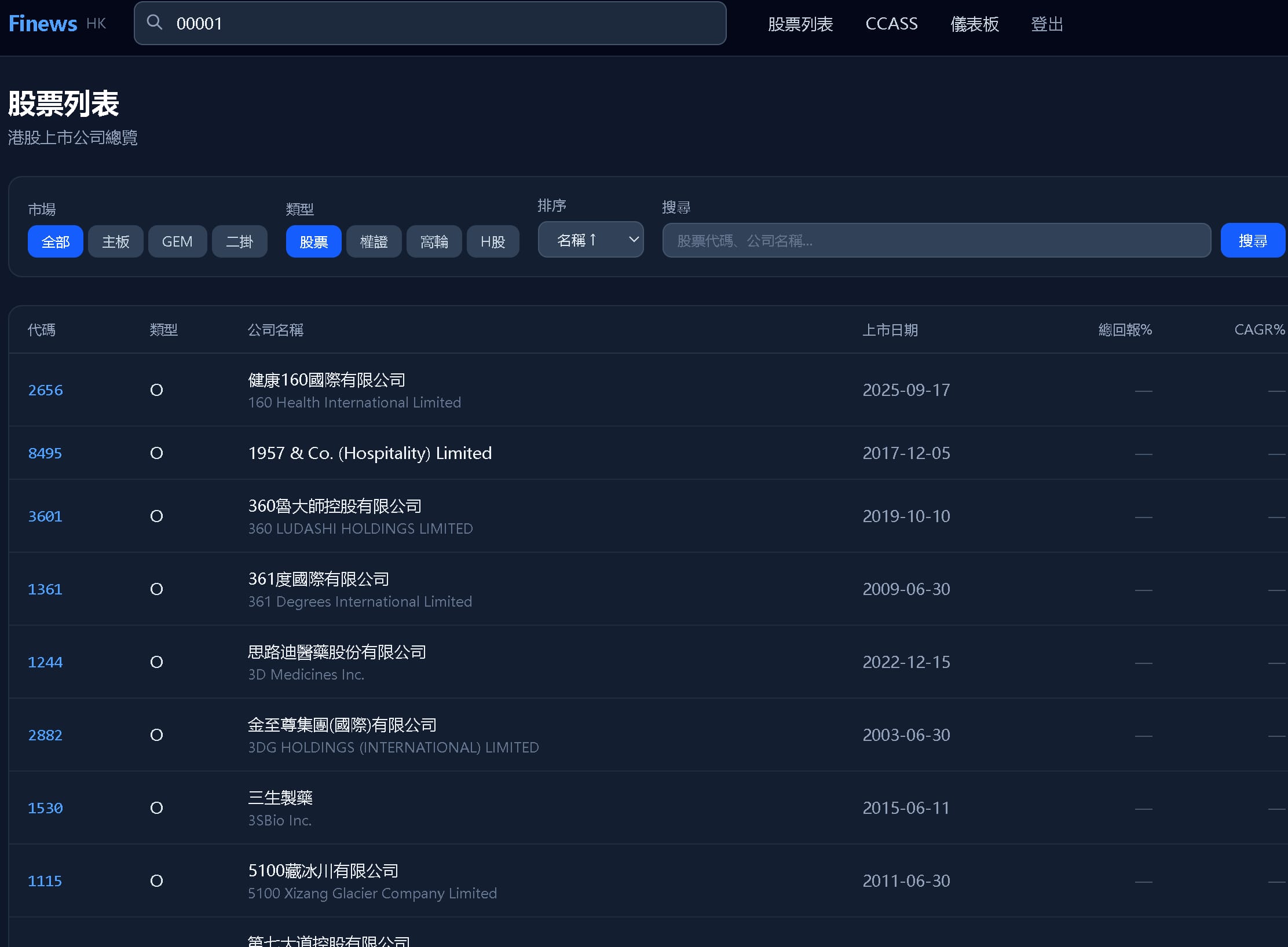Click 5100 Xizang Glacier Company Limited text

click(372, 893)
